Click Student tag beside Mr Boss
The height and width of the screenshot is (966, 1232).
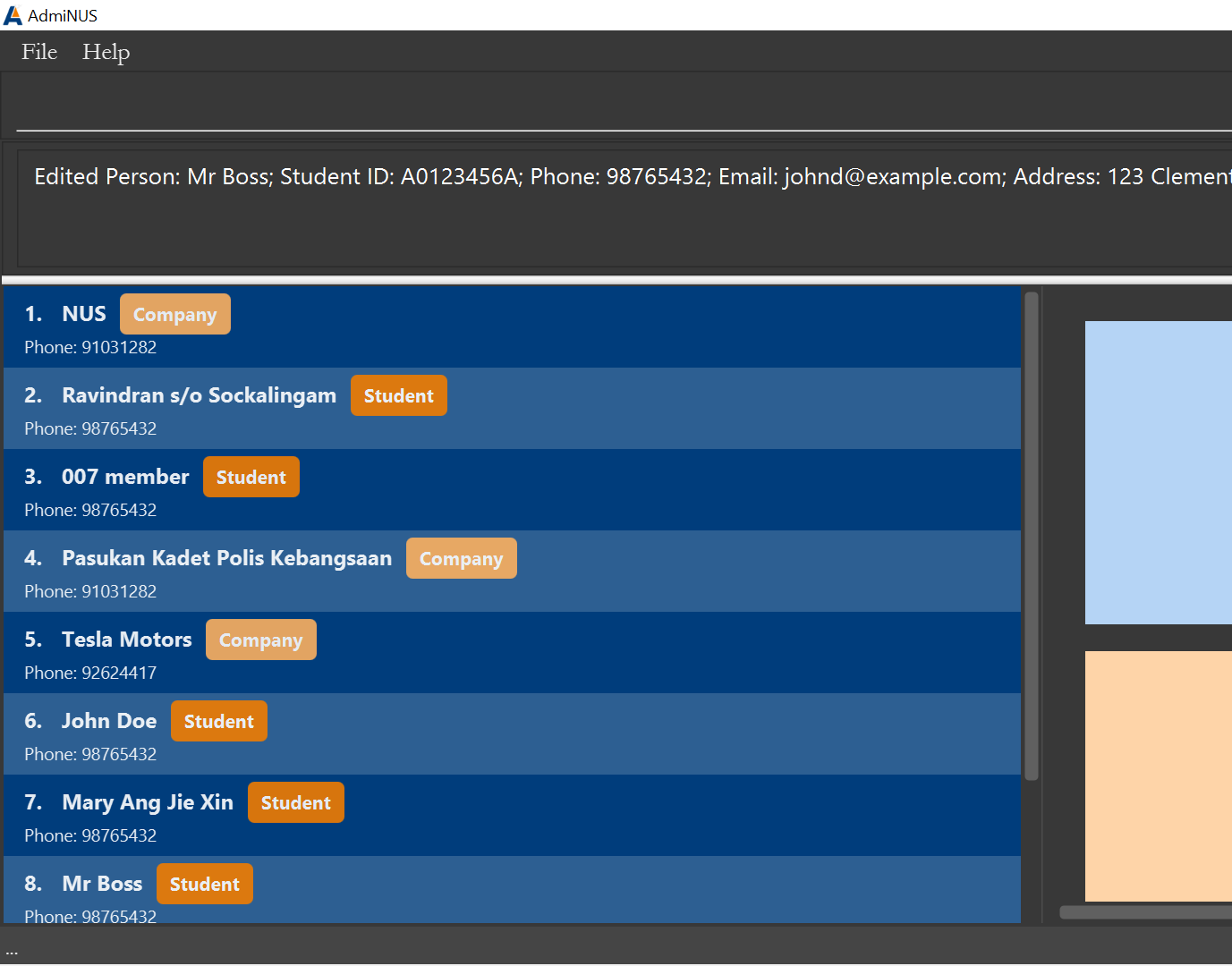coord(205,884)
